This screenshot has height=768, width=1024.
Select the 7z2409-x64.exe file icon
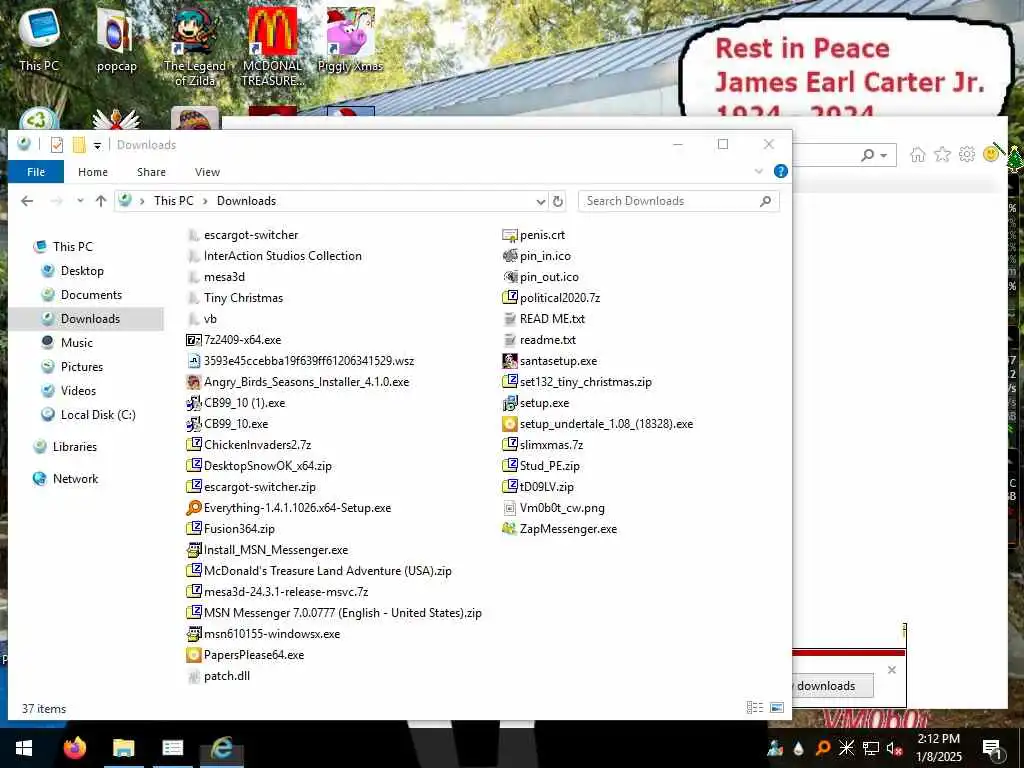194,340
